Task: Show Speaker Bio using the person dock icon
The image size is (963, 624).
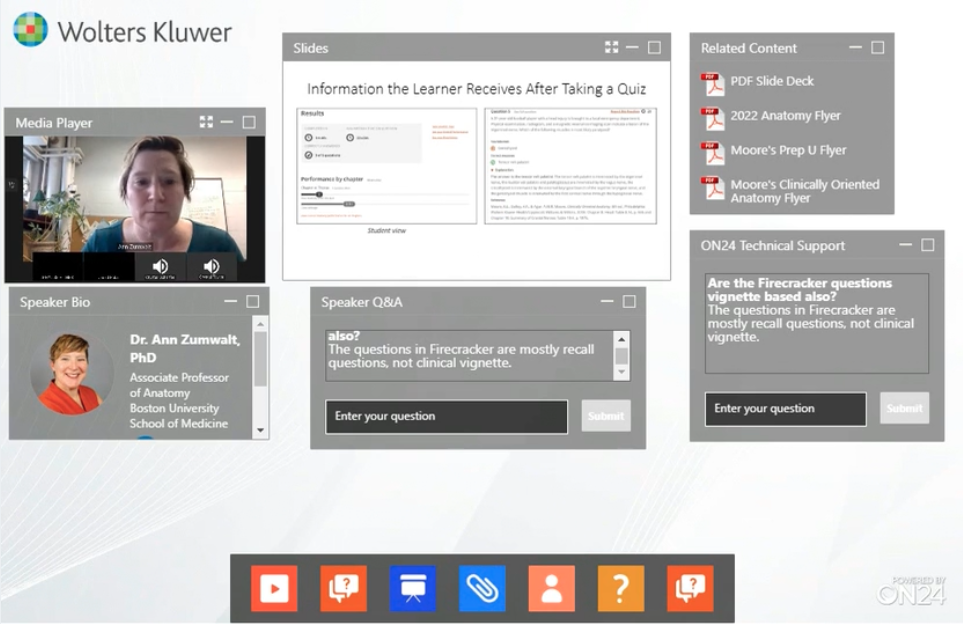Action: click(551, 588)
